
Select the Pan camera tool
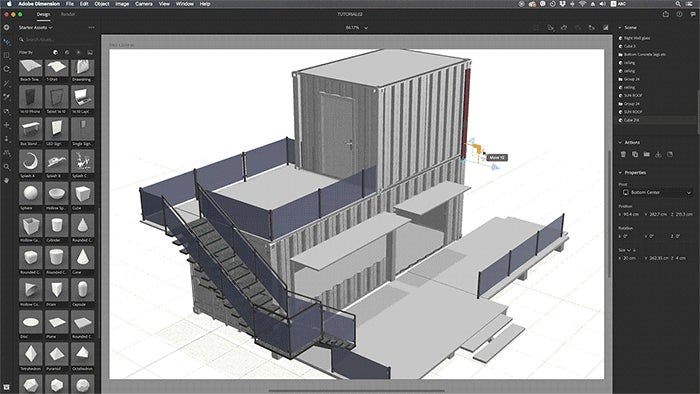6,125
